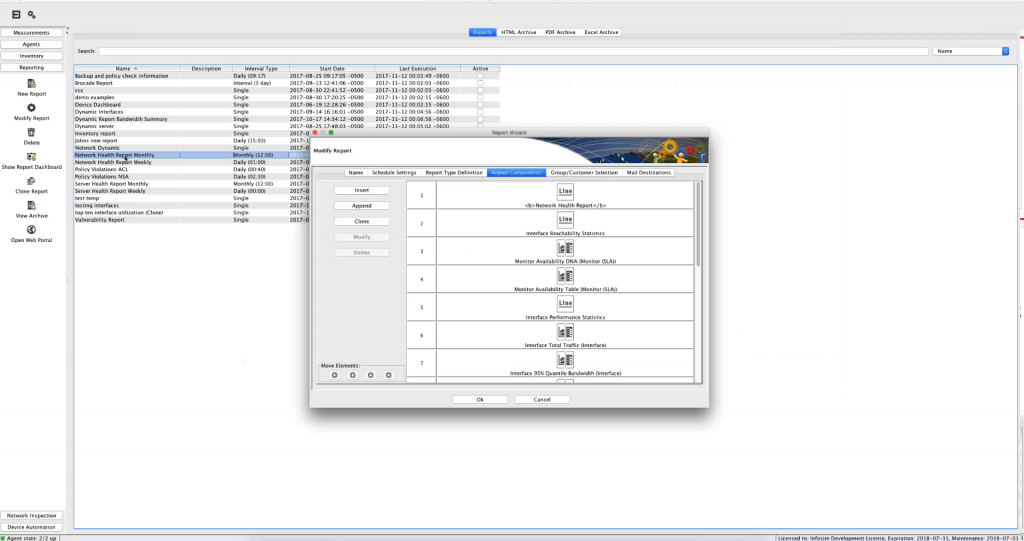Open the Name search filter dropdown

point(970,51)
